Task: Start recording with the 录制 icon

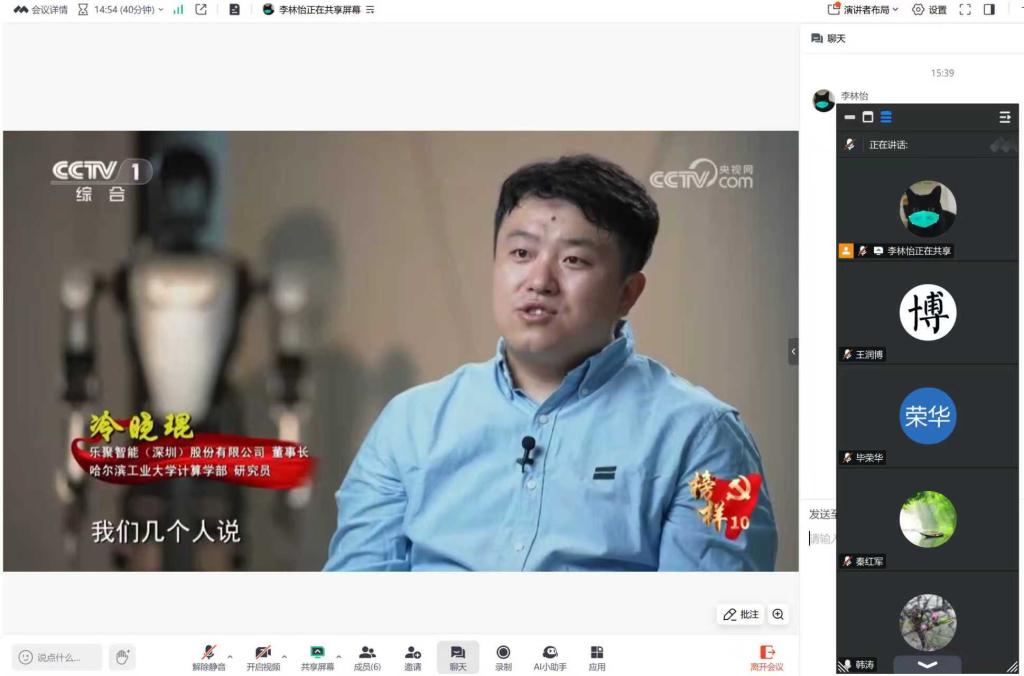Action: pyautogui.click(x=503, y=652)
